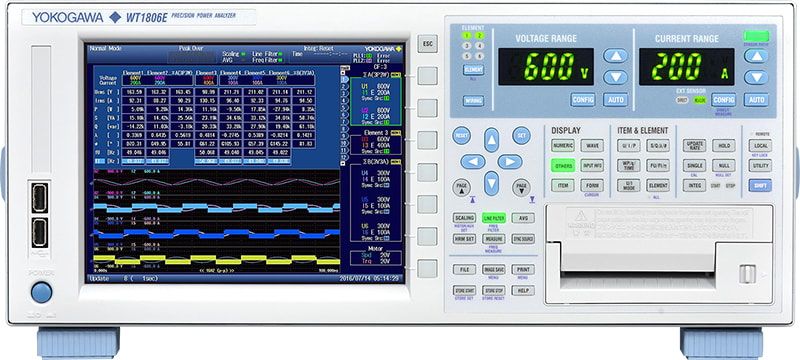The width and height of the screenshot is (800, 360).
Task: Trigger a SINGLE measurement
Action: 694,166
